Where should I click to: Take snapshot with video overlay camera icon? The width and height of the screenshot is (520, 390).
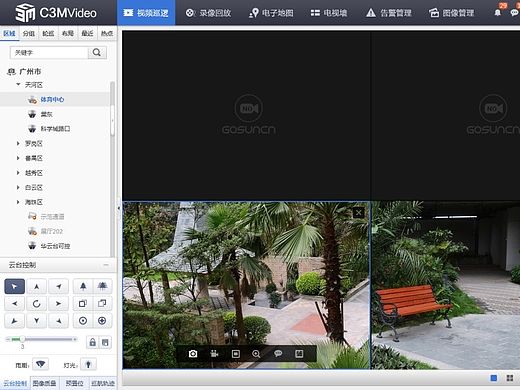click(193, 354)
